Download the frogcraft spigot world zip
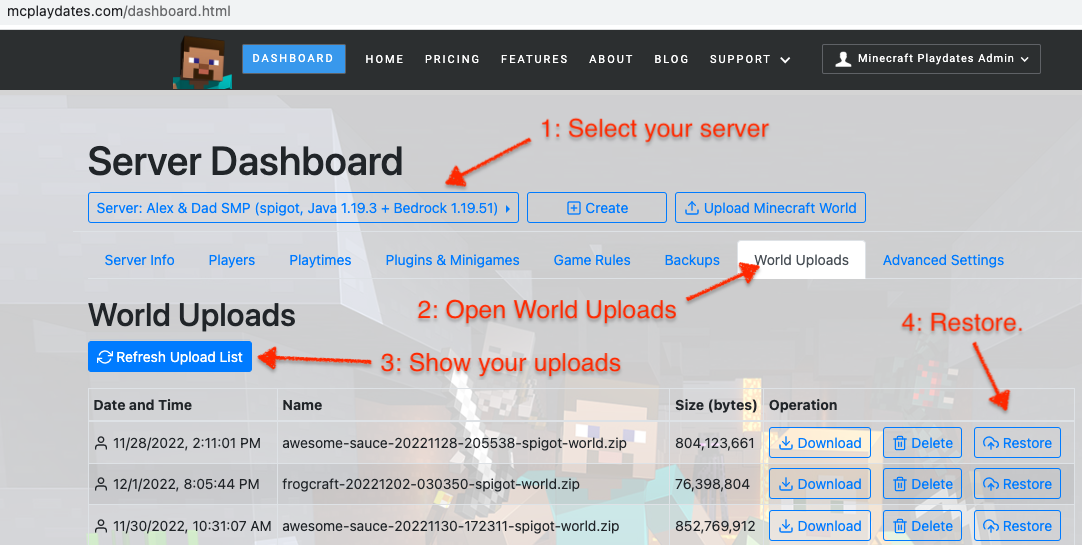The image size is (1082, 545). point(819,484)
